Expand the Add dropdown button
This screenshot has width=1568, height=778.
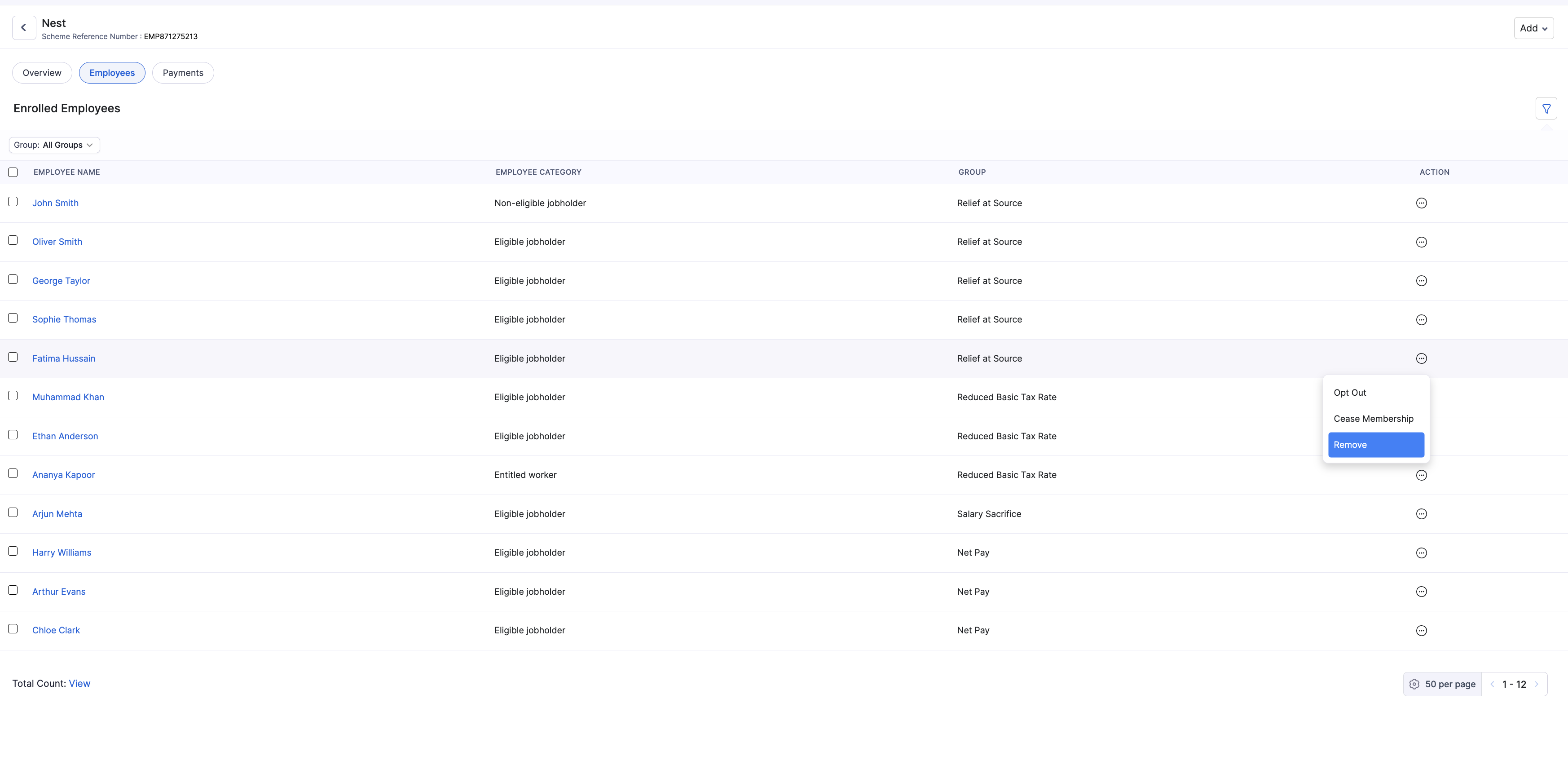(1533, 28)
